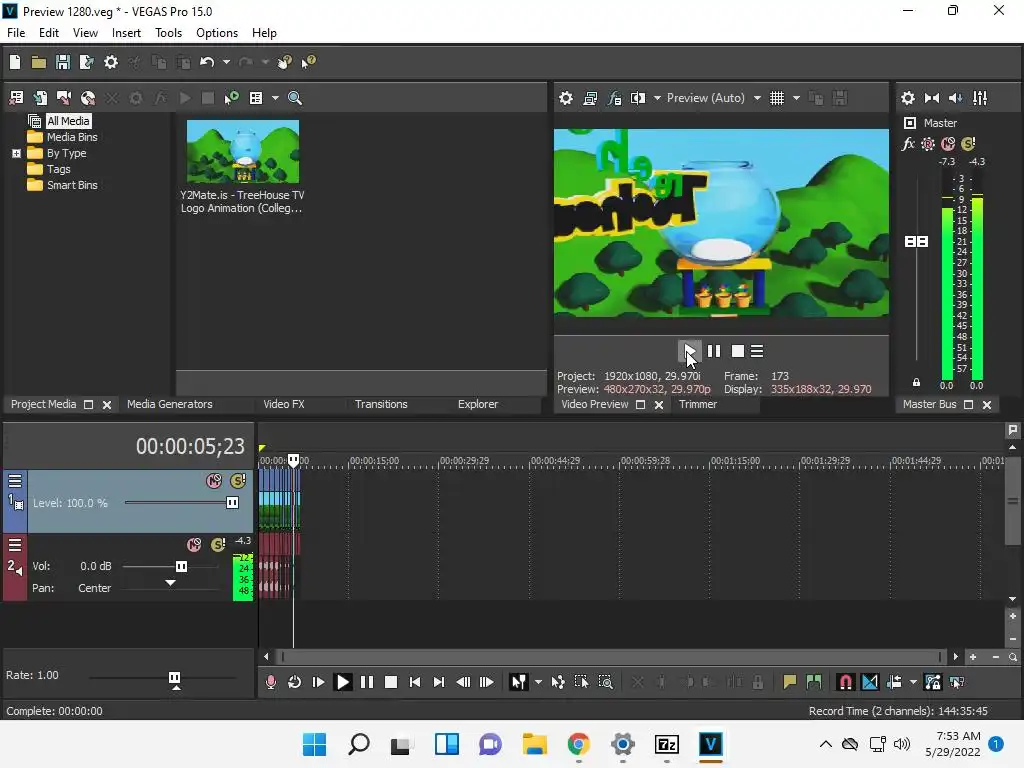
Task: Click the timeline playhead marker
Action: [x=294, y=460]
